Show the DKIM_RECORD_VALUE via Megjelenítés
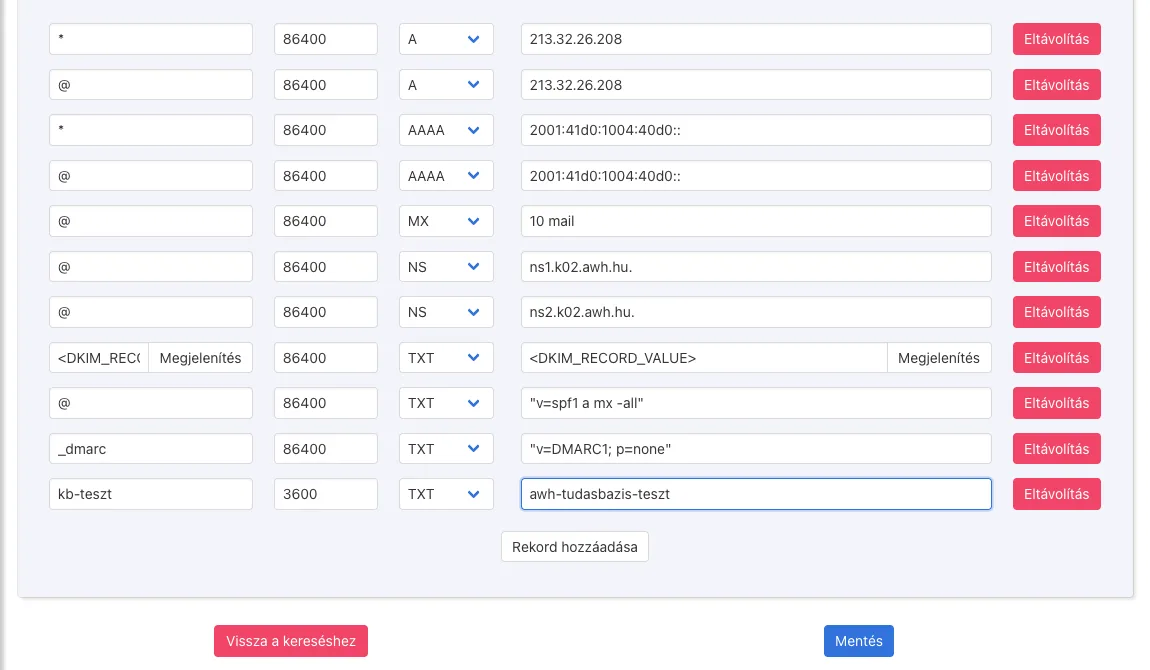The width and height of the screenshot is (1150, 670). click(x=939, y=358)
